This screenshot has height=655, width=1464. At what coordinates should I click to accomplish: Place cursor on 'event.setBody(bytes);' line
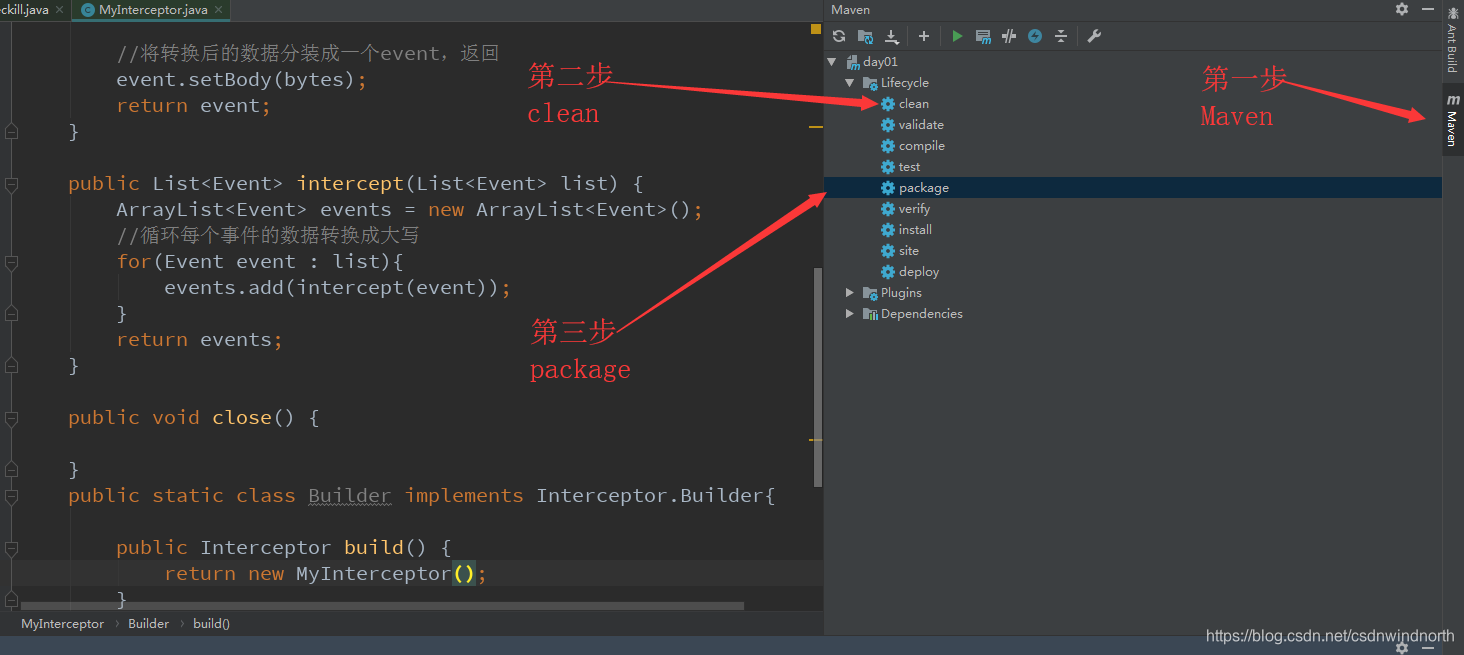pos(242,80)
